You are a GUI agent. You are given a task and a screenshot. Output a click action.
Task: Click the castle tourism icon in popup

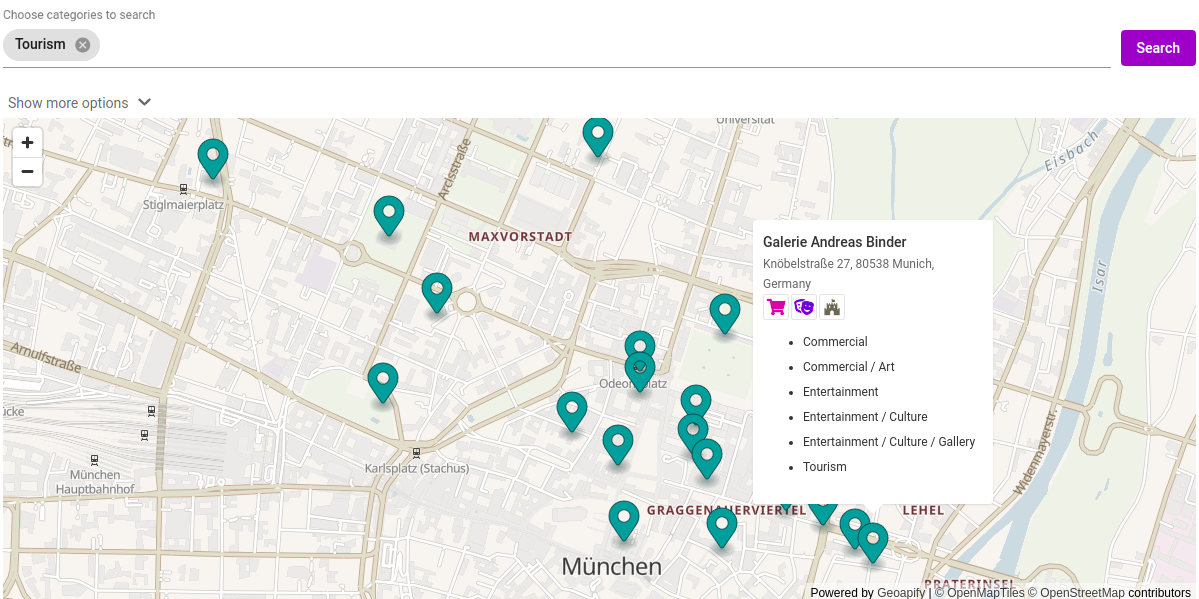pos(832,307)
